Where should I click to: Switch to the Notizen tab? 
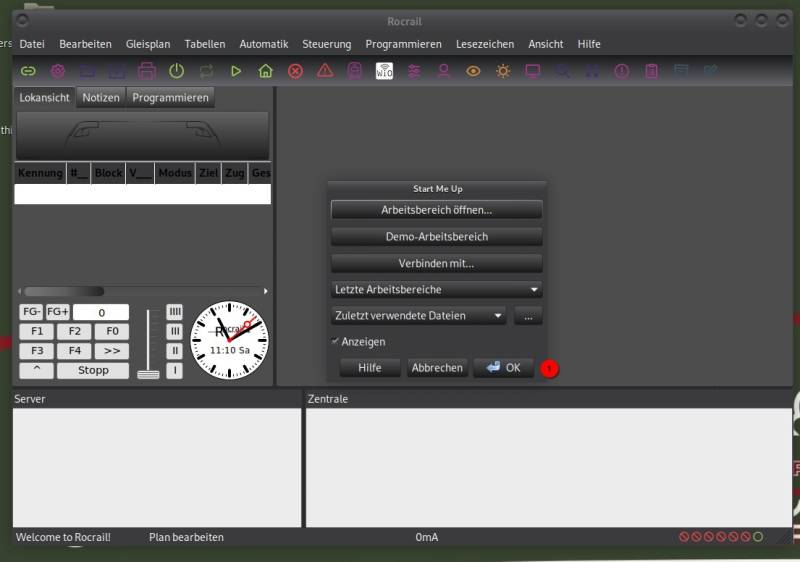tap(101, 98)
